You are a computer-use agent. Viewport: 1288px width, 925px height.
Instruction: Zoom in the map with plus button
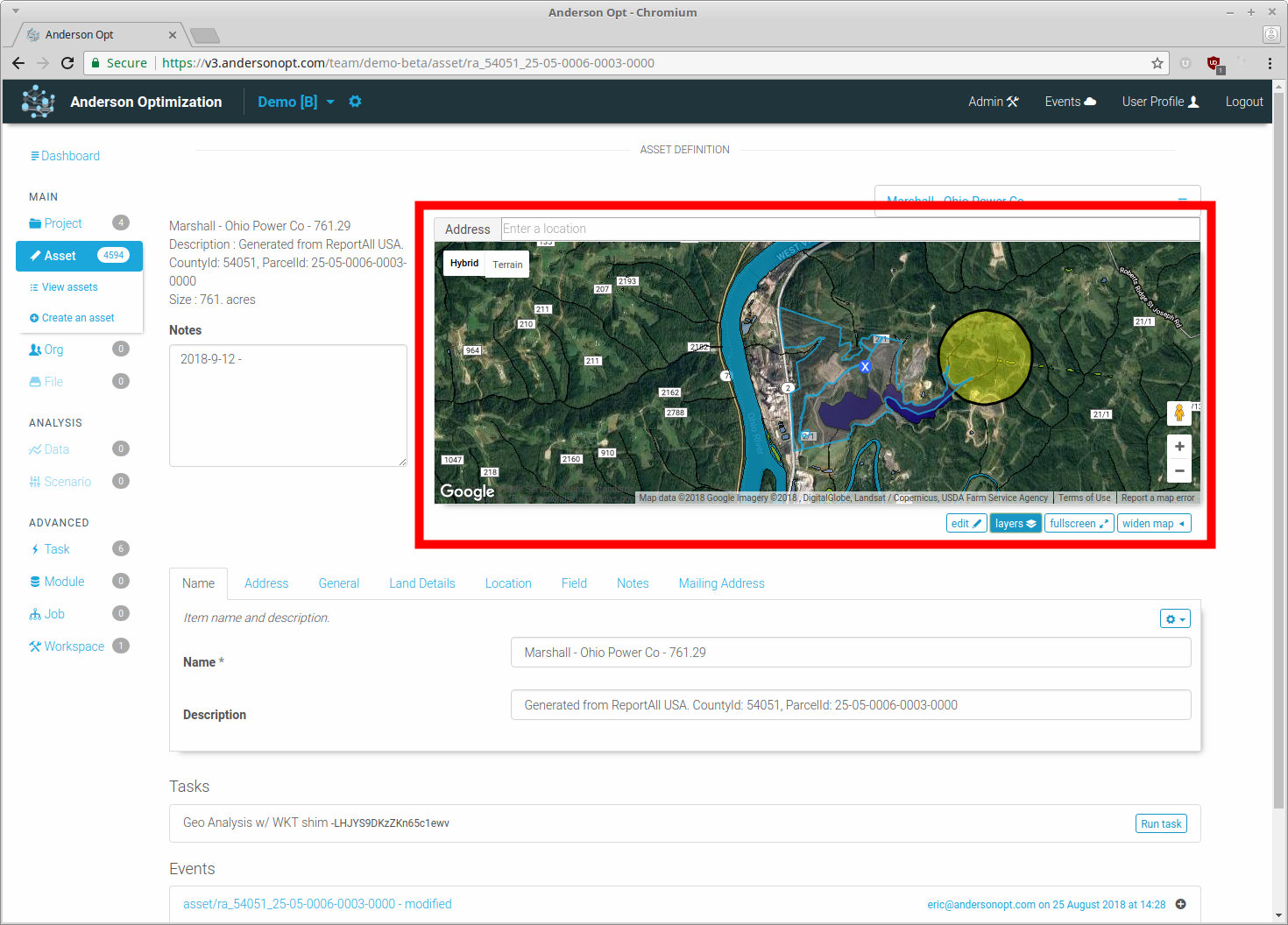click(1179, 447)
